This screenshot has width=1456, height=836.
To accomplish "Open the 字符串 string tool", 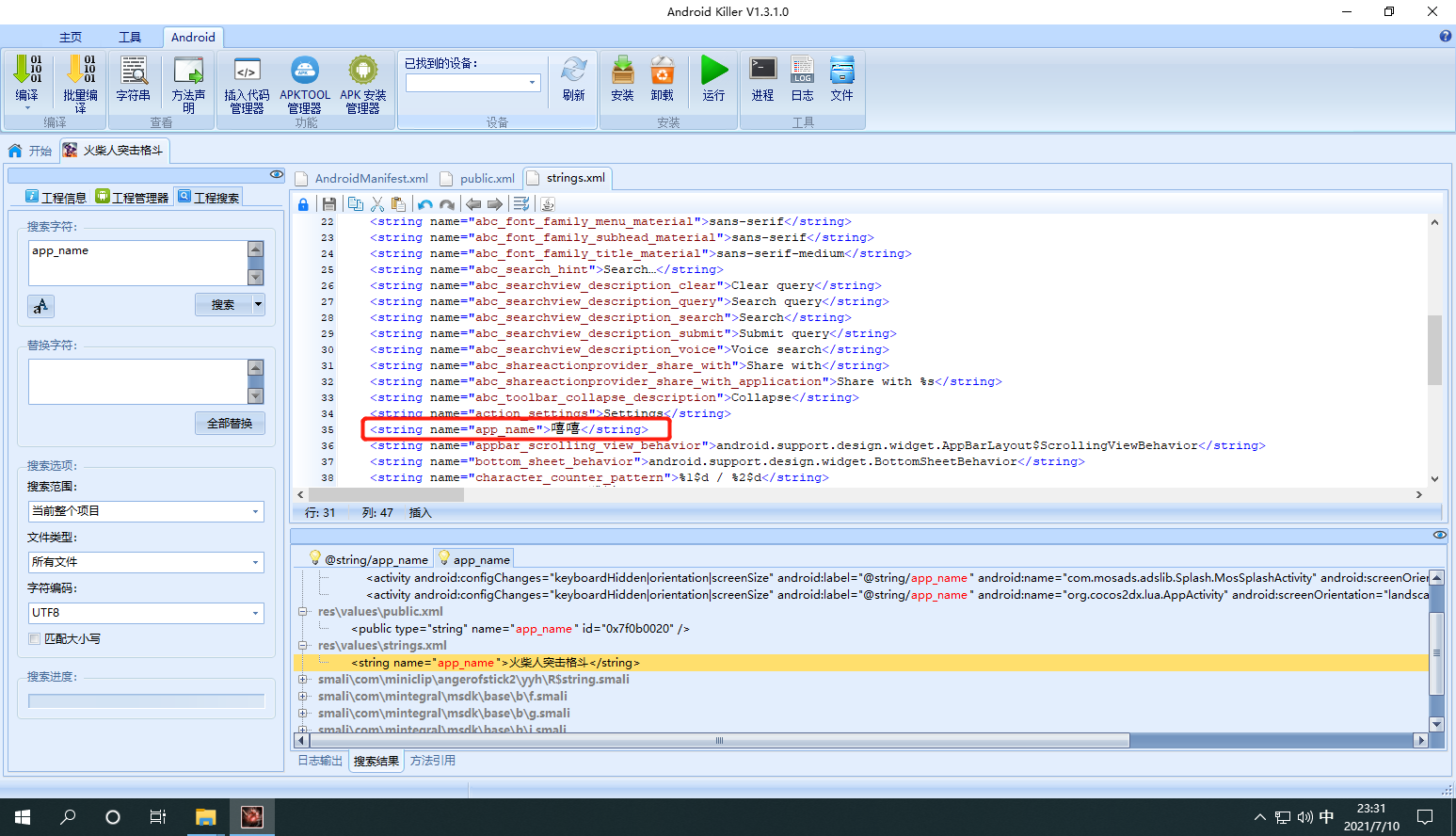I will point(133,78).
